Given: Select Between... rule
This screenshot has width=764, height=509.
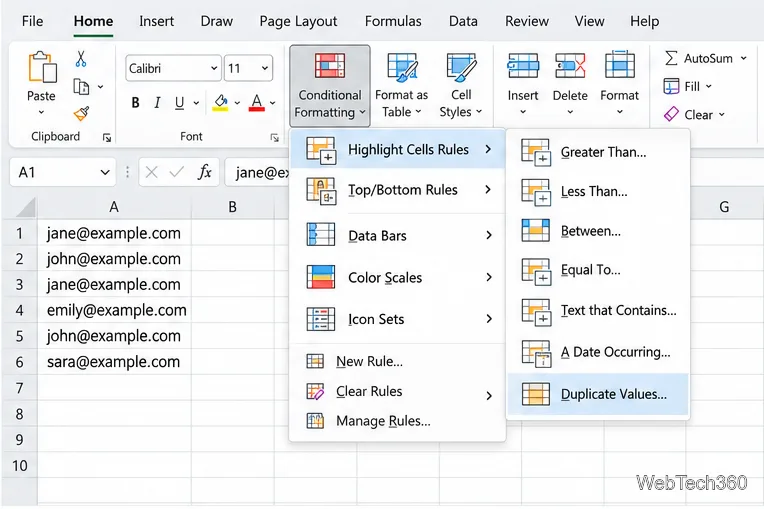Looking at the screenshot, I should click(x=598, y=230).
